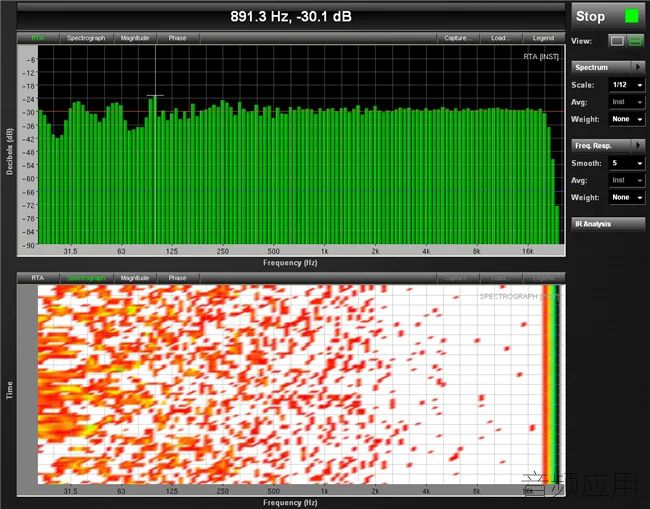
Task: Select Phase tab in bottom pane
Action: pyautogui.click(x=177, y=278)
